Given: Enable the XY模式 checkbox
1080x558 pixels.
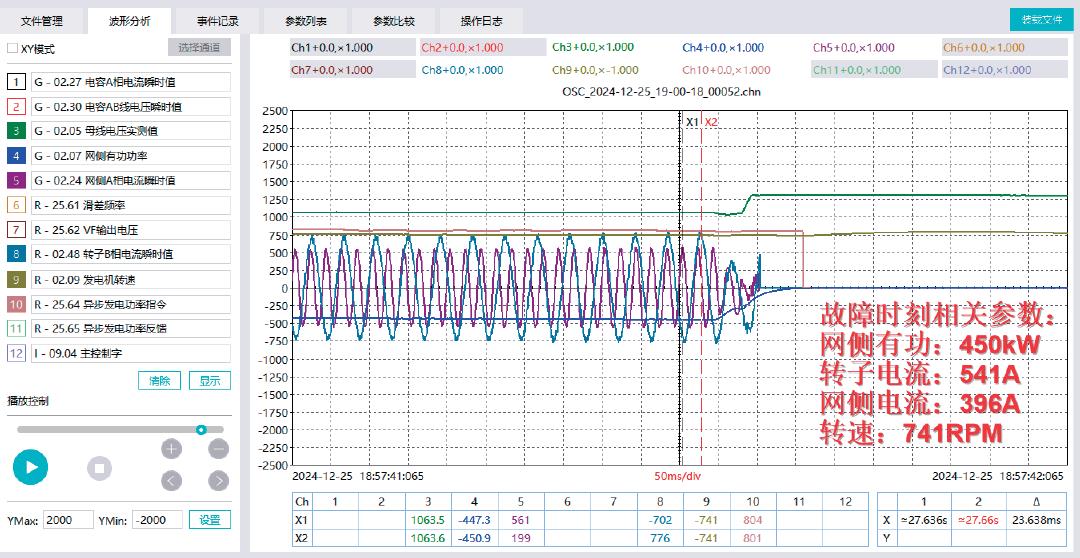Looking at the screenshot, I should click(x=13, y=48).
